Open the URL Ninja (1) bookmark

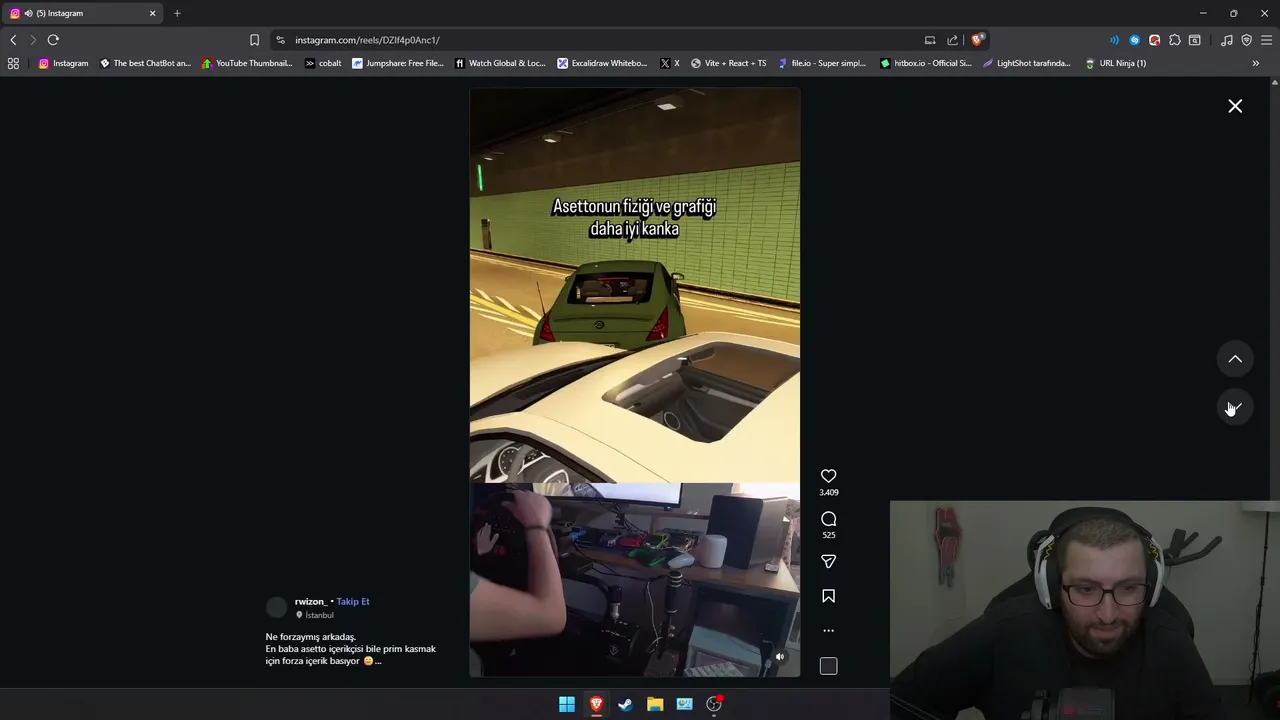coord(1115,63)
